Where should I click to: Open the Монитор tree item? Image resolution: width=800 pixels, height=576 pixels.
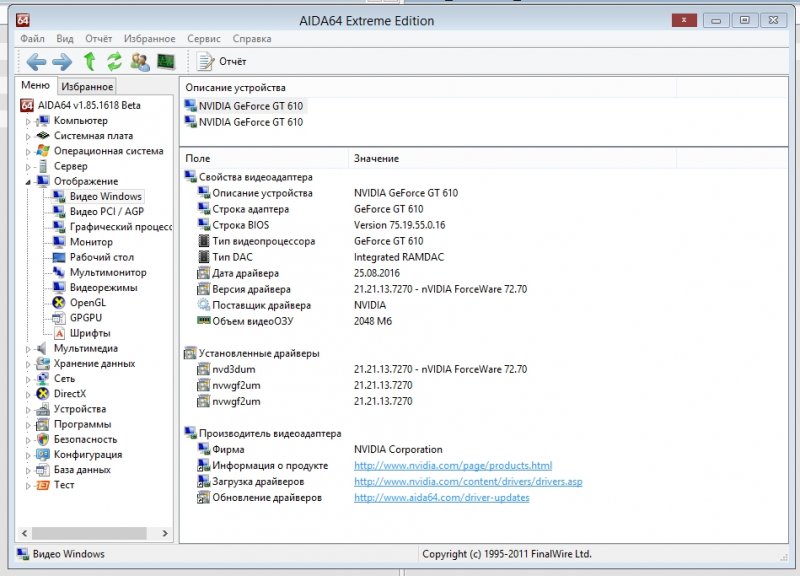pos(91,242)
